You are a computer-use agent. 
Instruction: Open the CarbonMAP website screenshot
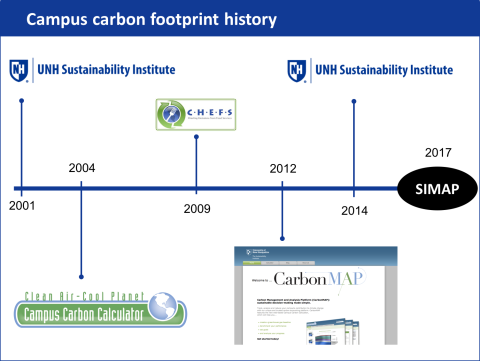pos(316,295)
